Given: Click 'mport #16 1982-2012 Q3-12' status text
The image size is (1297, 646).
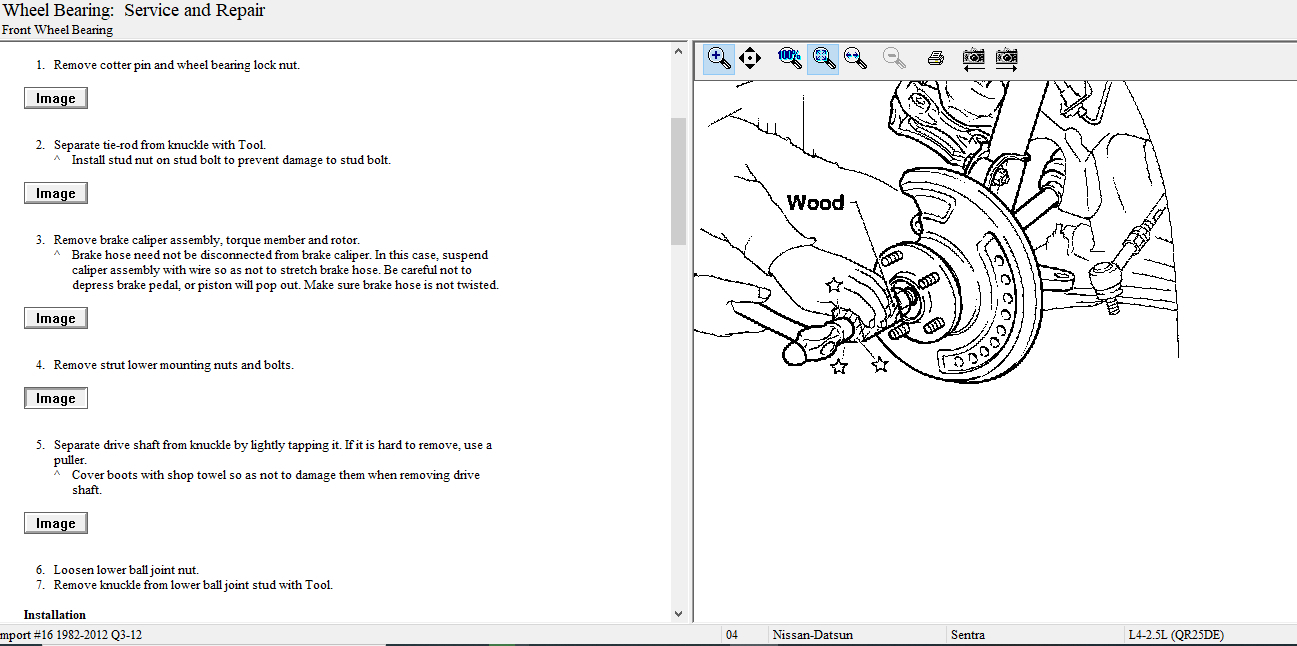Looking at the screenshot, I should 71,635.
